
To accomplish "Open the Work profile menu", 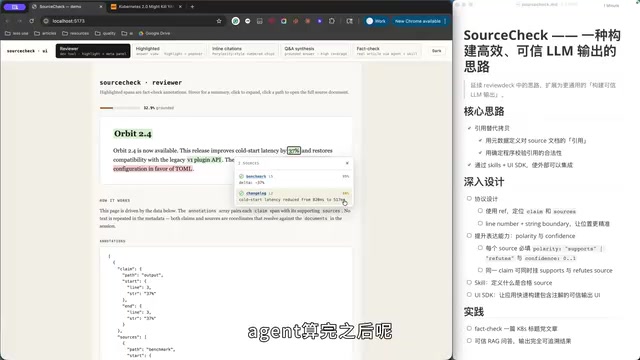I will (376, 21).
